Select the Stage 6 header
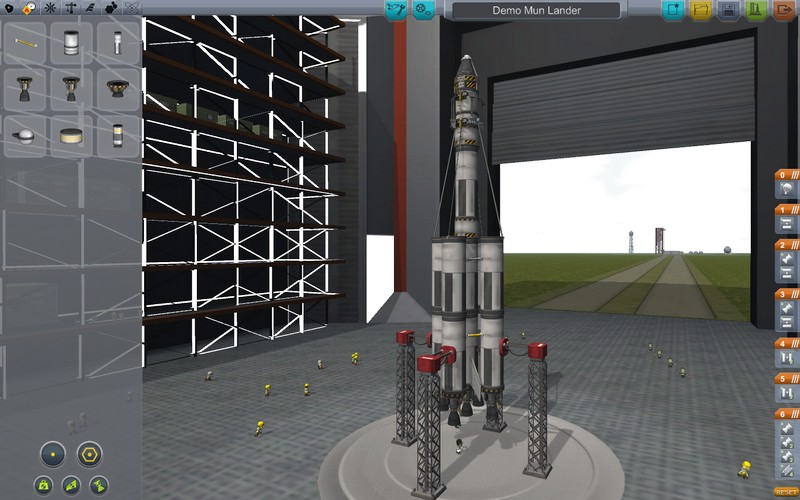The image size is (800, 500). pos(787,414)
